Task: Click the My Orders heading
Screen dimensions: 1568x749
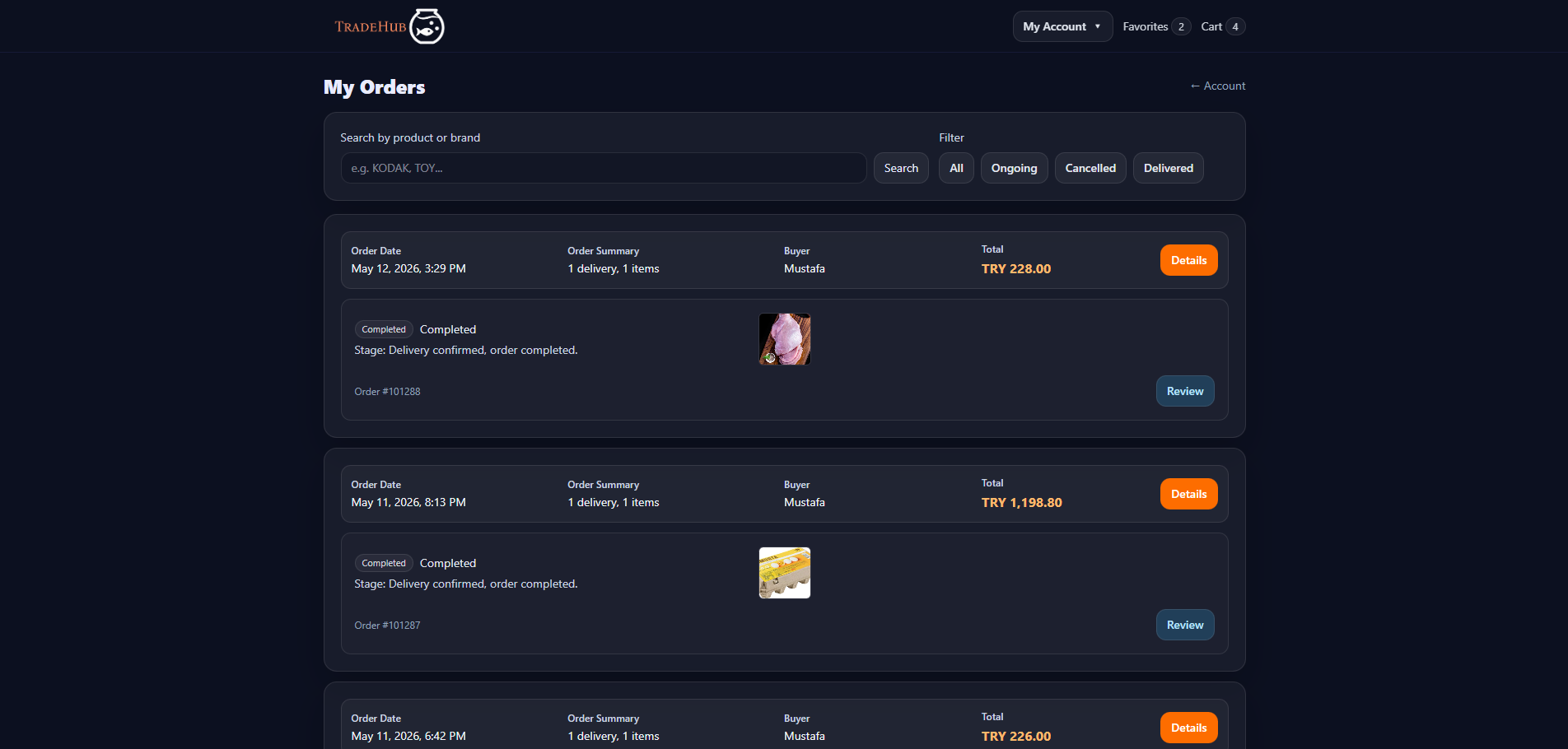Action: point(374,87)
